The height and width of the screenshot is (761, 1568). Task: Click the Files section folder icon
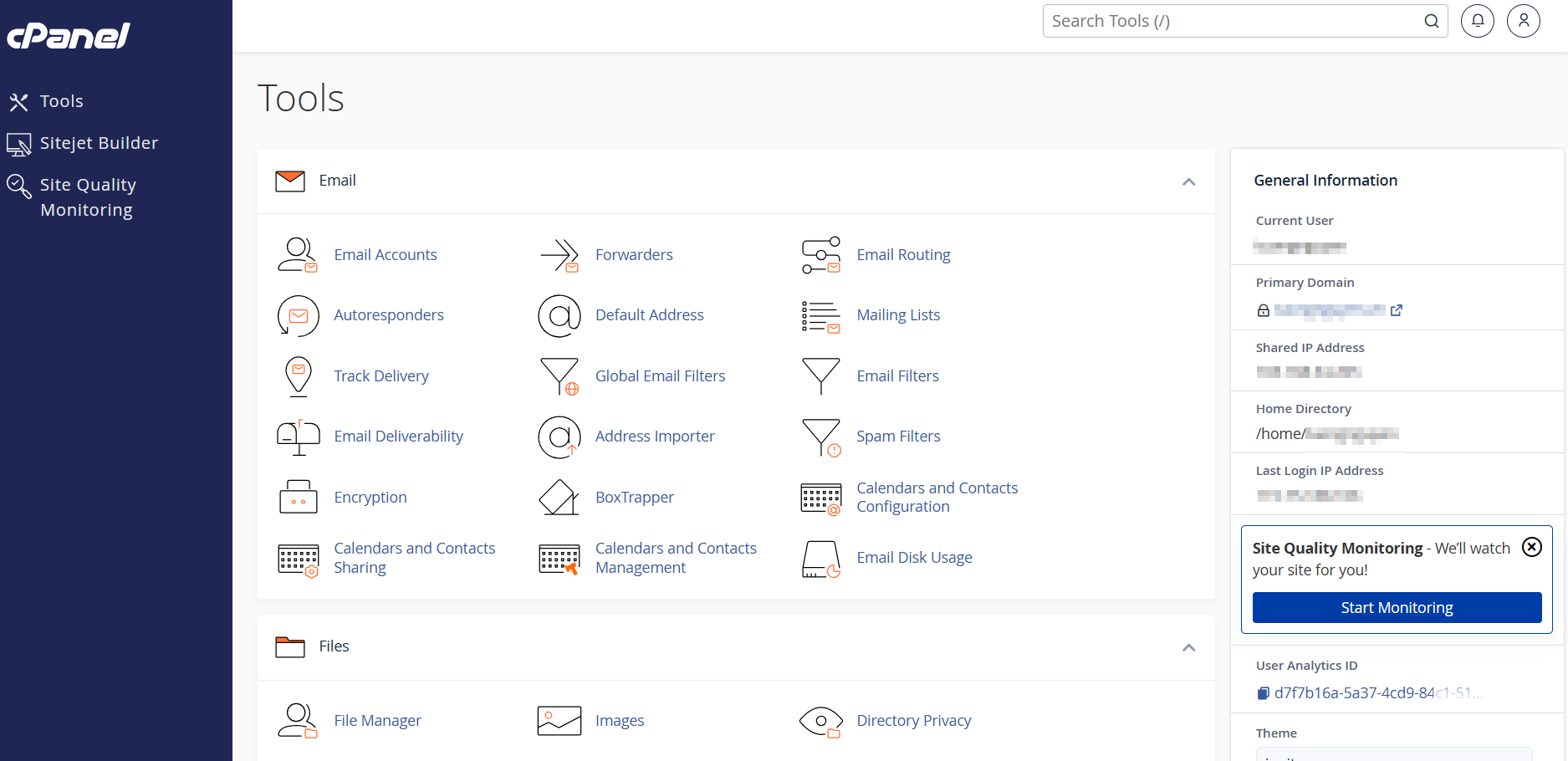[x=290, y=647]
